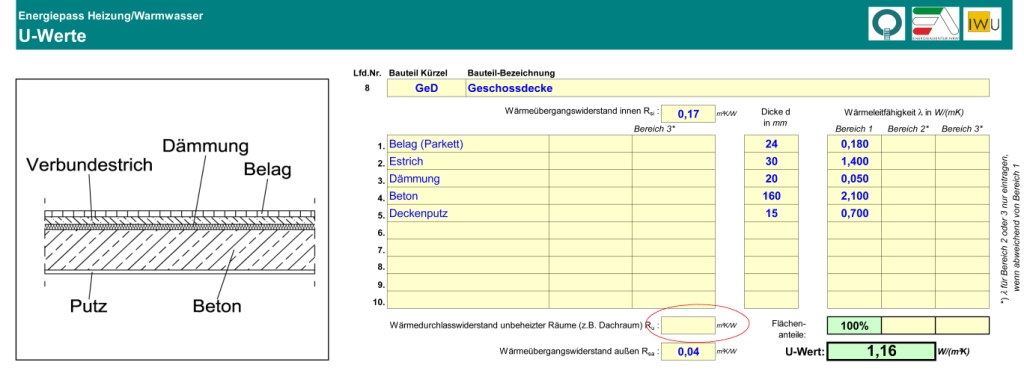Click the Dicke d in mm header
Image resolution: width=1024 pixels, height=377 pixels.
pyautogui.click(x=776, y=117)
